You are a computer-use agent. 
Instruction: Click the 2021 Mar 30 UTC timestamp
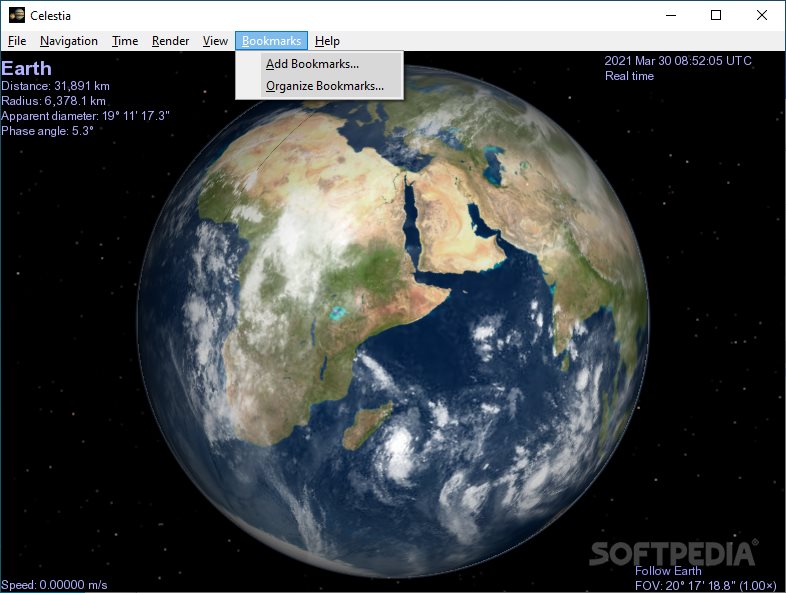[x=678, y=61]
